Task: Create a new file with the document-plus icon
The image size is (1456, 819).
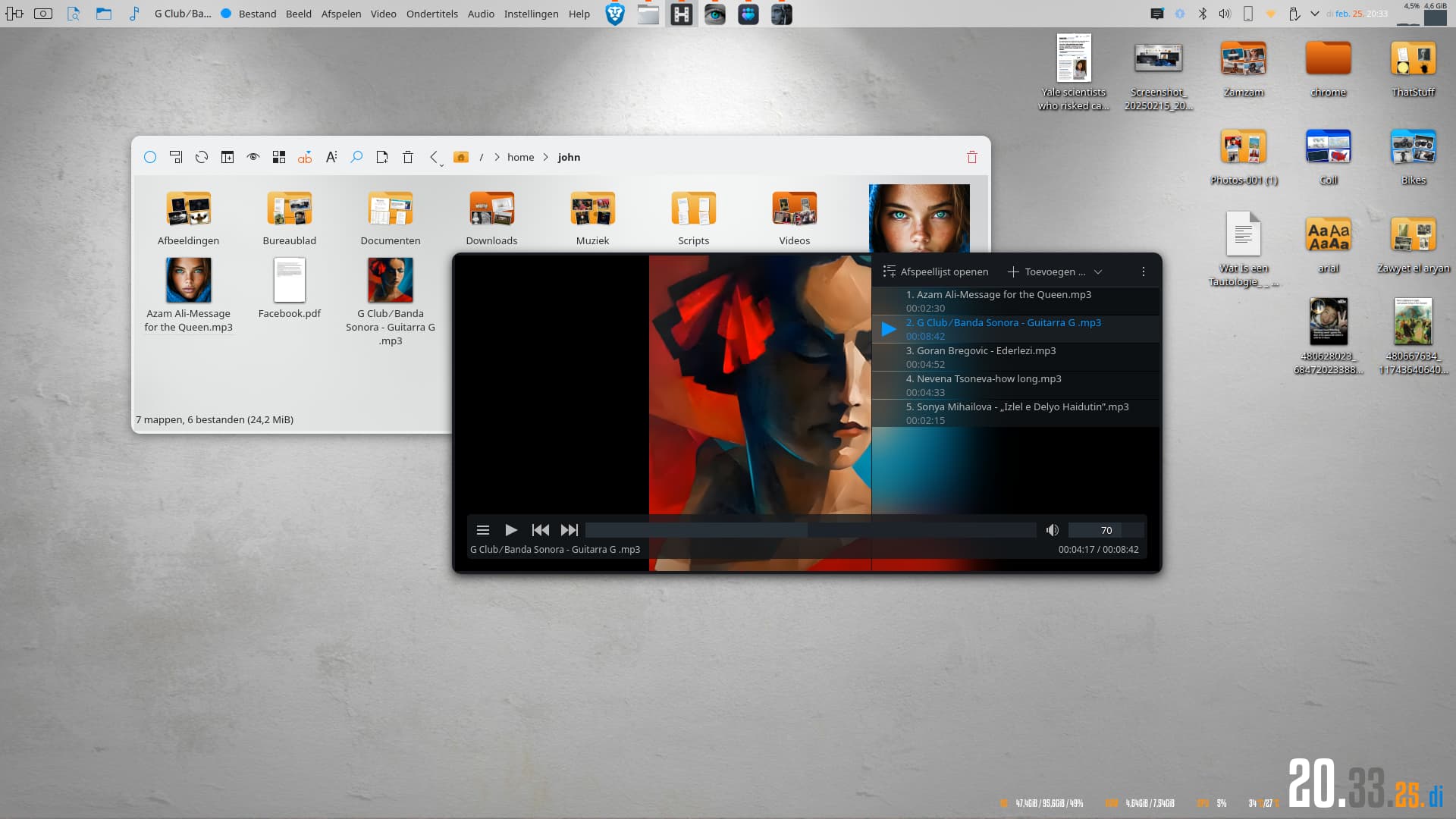Action: point(382,157)
